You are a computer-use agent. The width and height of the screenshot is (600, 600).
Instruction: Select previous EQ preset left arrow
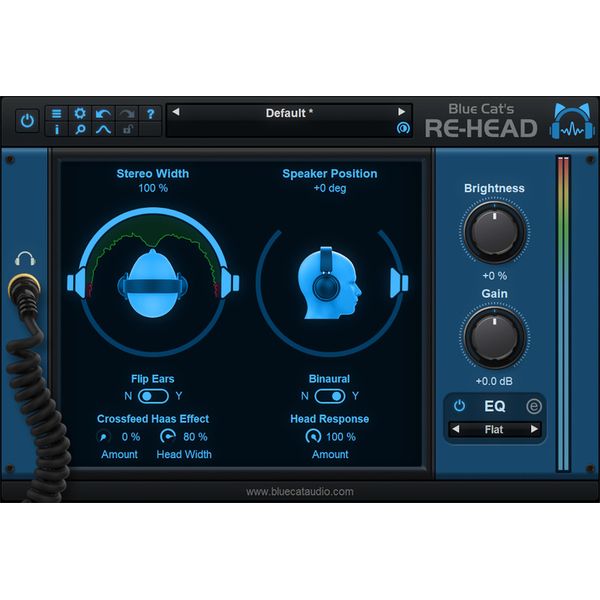(x=455, y=429)
